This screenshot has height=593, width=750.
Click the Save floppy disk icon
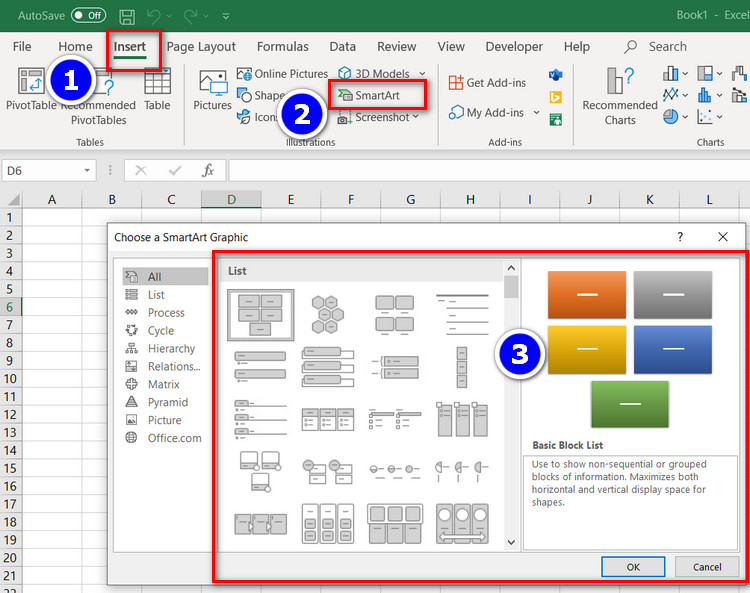127,17
